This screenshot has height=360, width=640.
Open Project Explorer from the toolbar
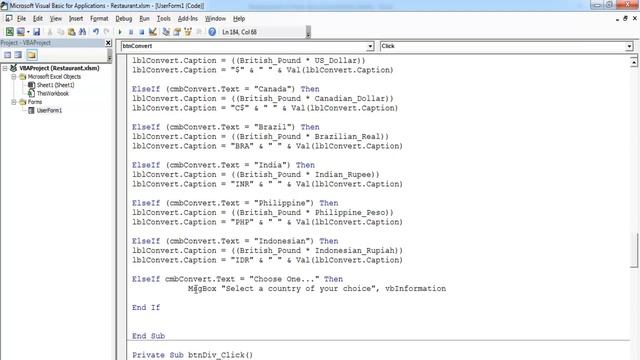pyautogui.click(x=166, y=32)
